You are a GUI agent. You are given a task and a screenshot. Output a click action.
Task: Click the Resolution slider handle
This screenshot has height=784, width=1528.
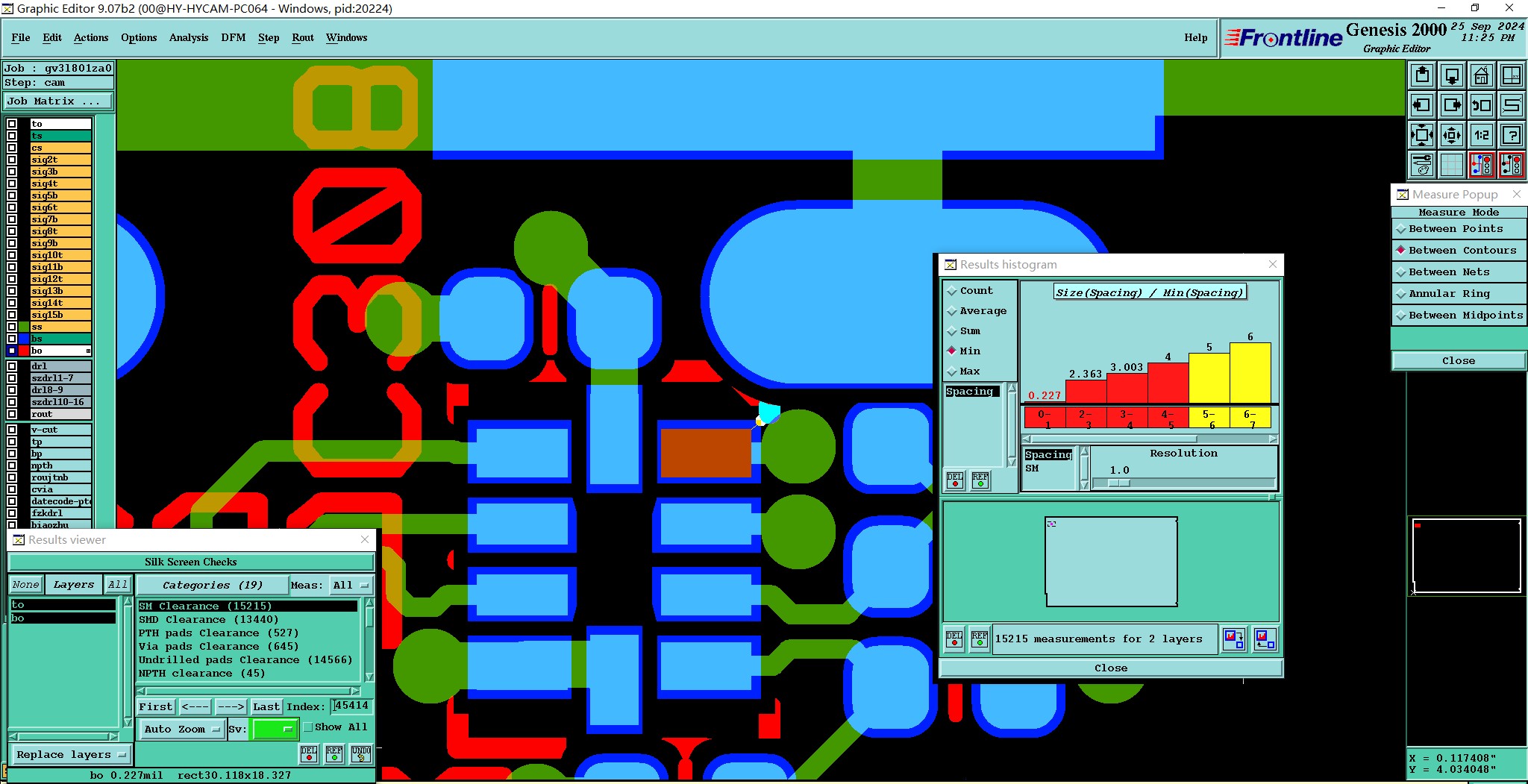1119,483
